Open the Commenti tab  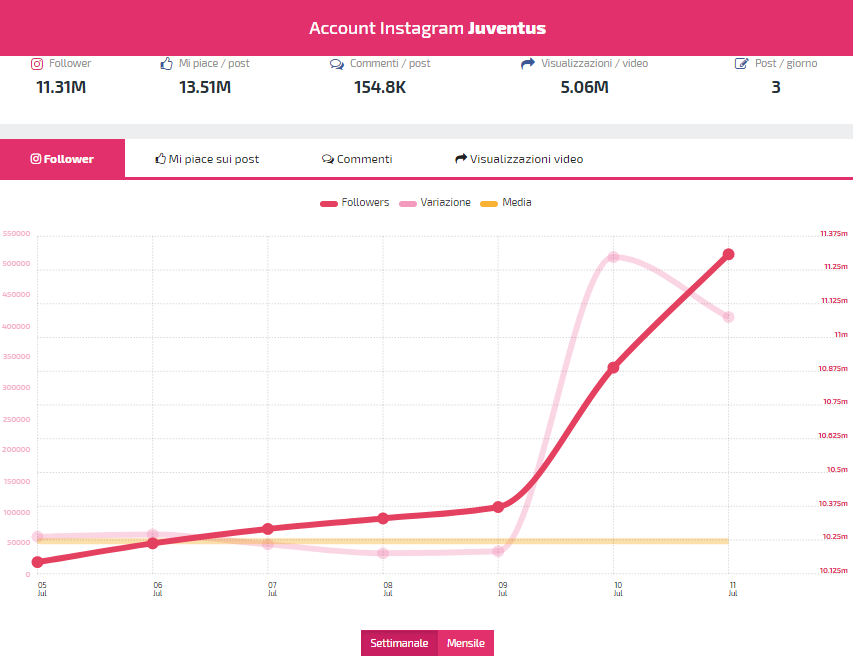click(x=357, y=159)
